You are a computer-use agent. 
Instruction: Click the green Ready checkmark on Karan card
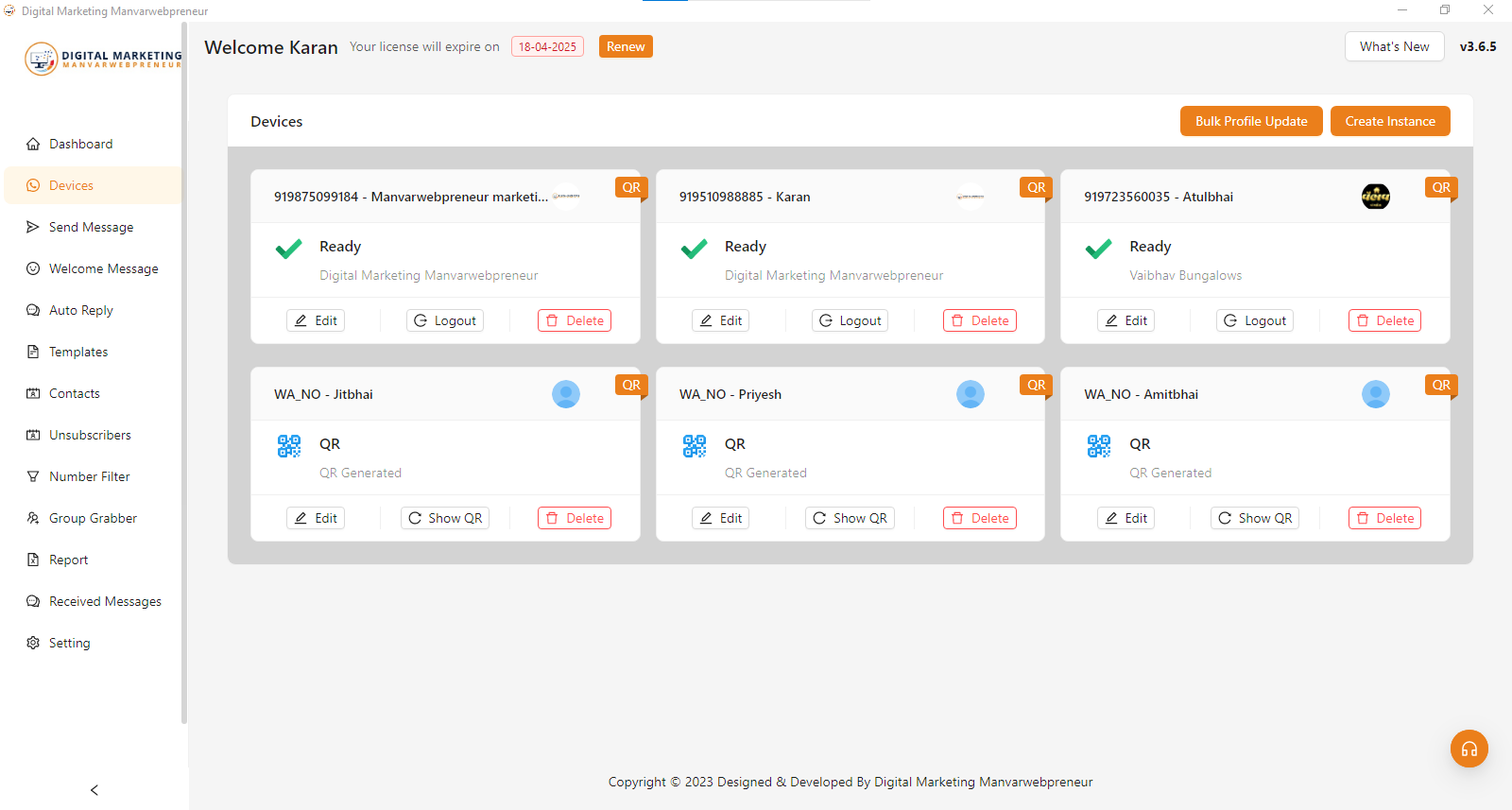[x=695, y=249]
